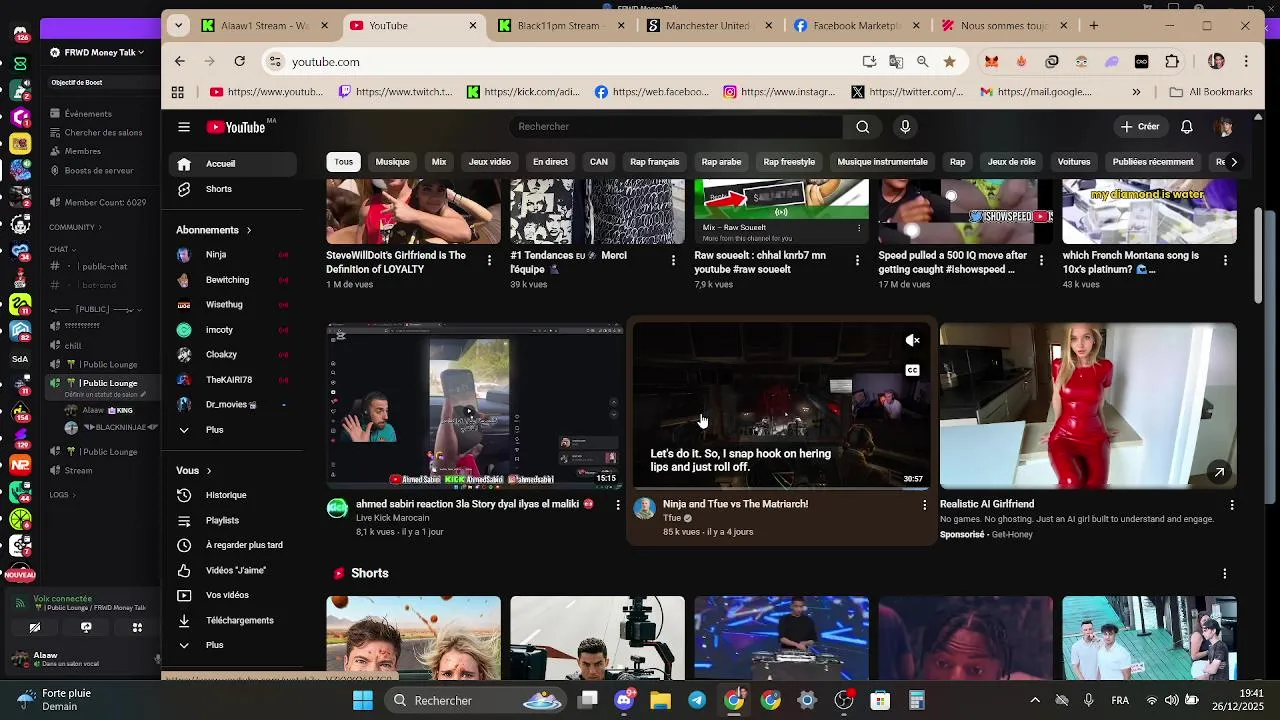Open All Bookmarks folder

click(x=1211, y=92)
